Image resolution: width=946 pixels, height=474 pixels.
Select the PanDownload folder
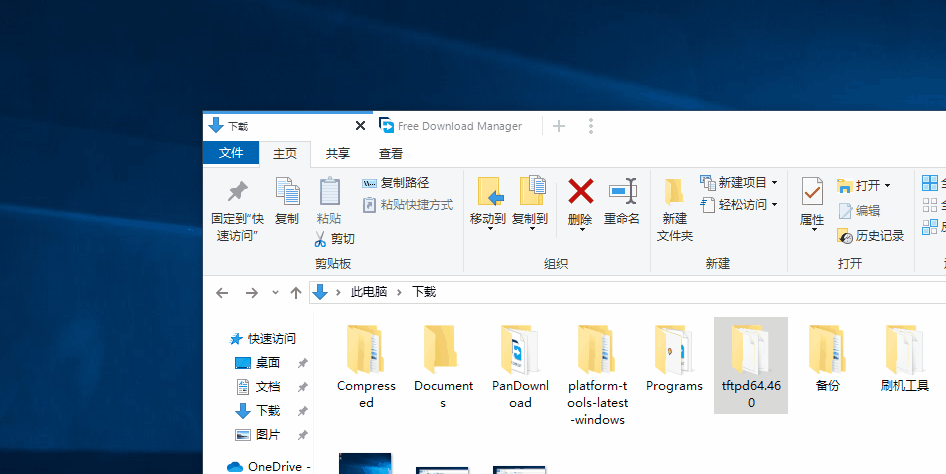(x=520, y=366)
